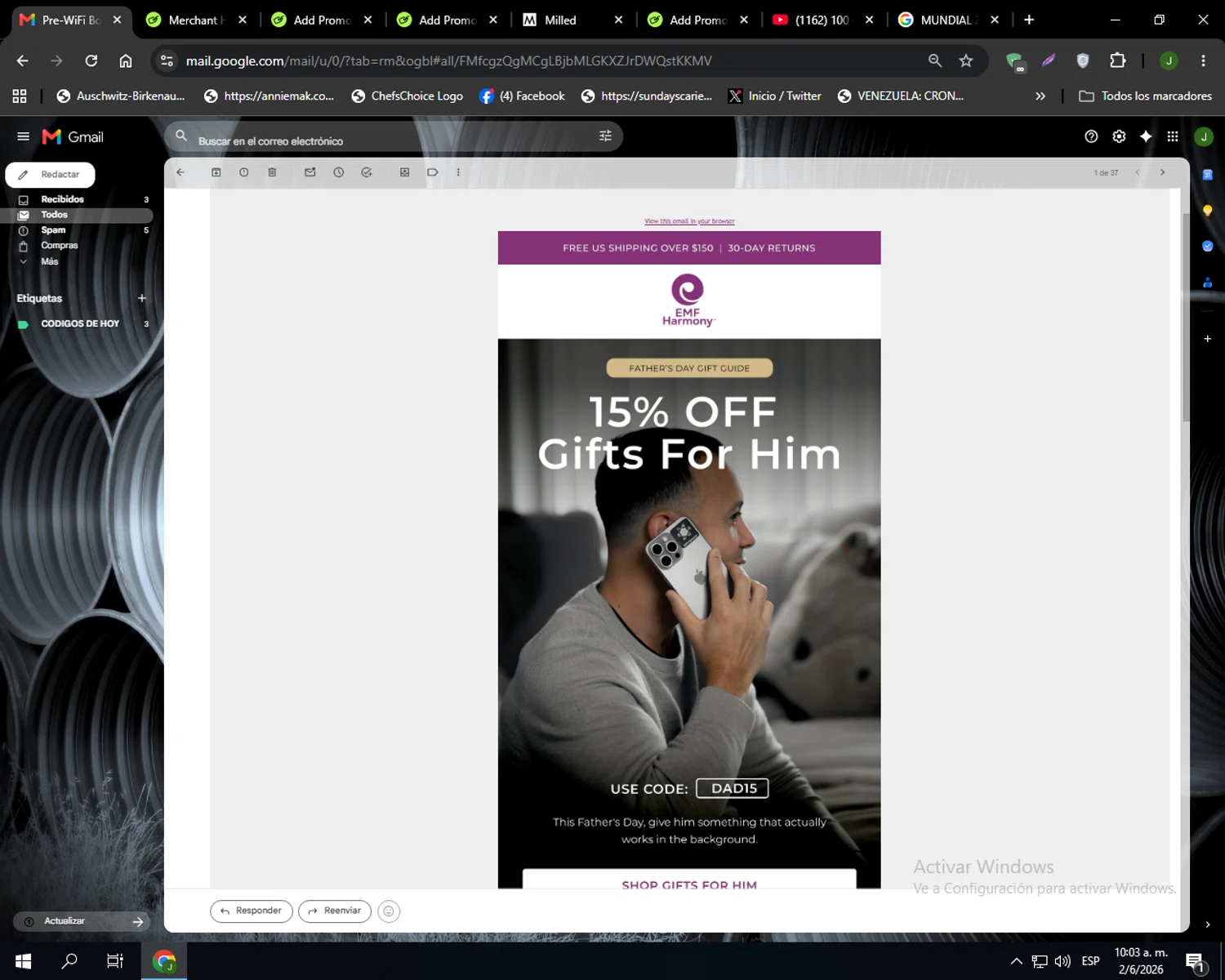The width and height of the screenshot is (1225, 980).
Task: Archive this email icon
Action: pyautogui.click(x=216, y=172)
